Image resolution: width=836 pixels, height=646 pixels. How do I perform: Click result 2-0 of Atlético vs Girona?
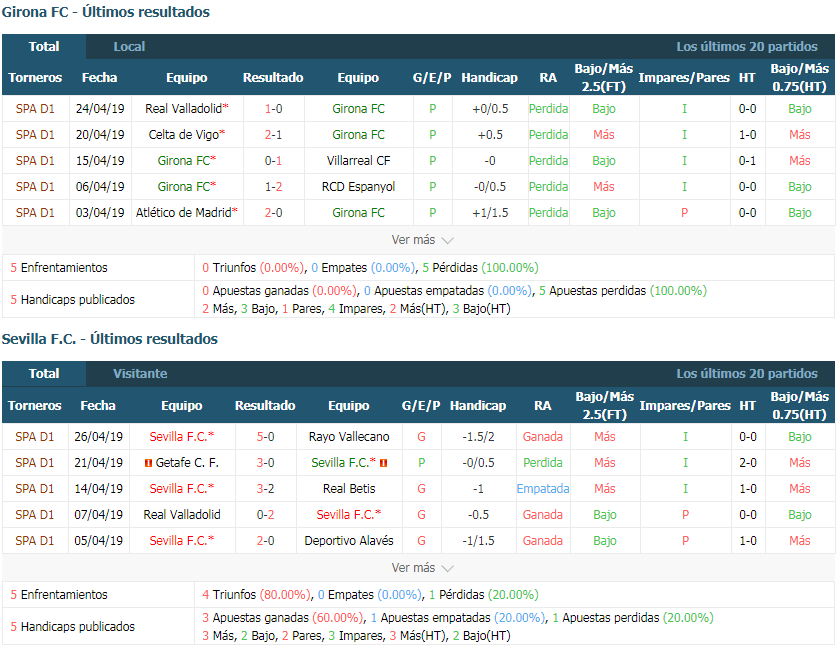pyautogui.click(x=274, y=213)
